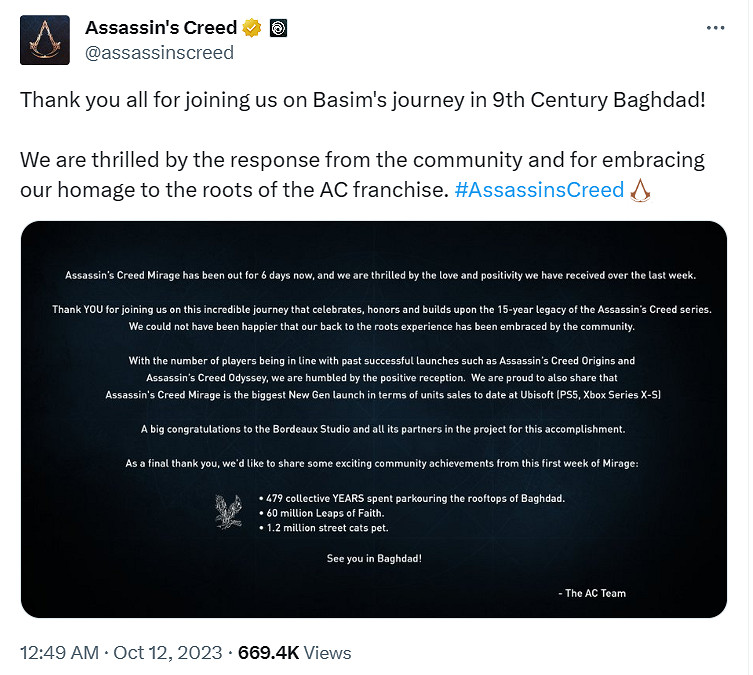753x675 pixels.
Task: Click the paragraph starting "We are thrilled"
Action: pyautogui.click(x=362, y=174)
